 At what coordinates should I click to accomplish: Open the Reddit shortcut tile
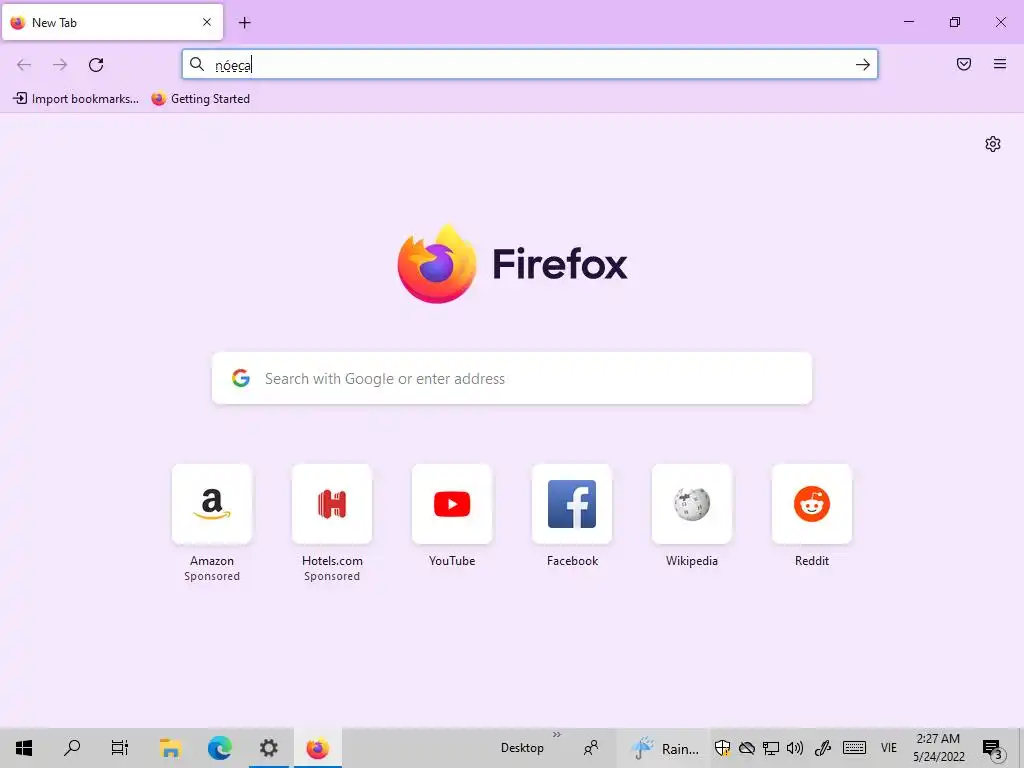click(x=812, y=504)
